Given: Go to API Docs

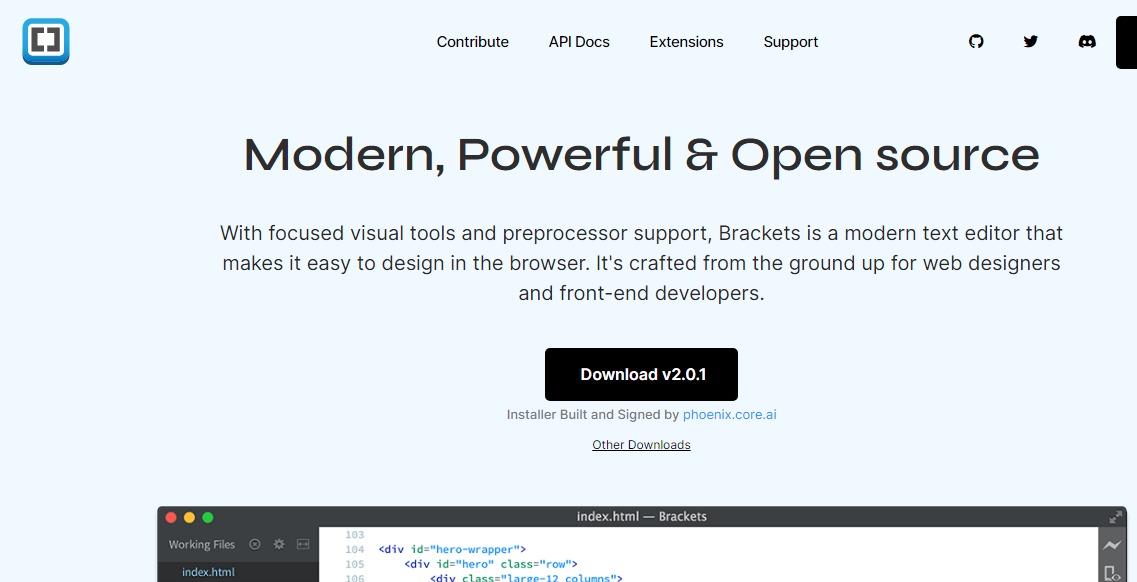Looking at the screenshot, I should (579, 42).
